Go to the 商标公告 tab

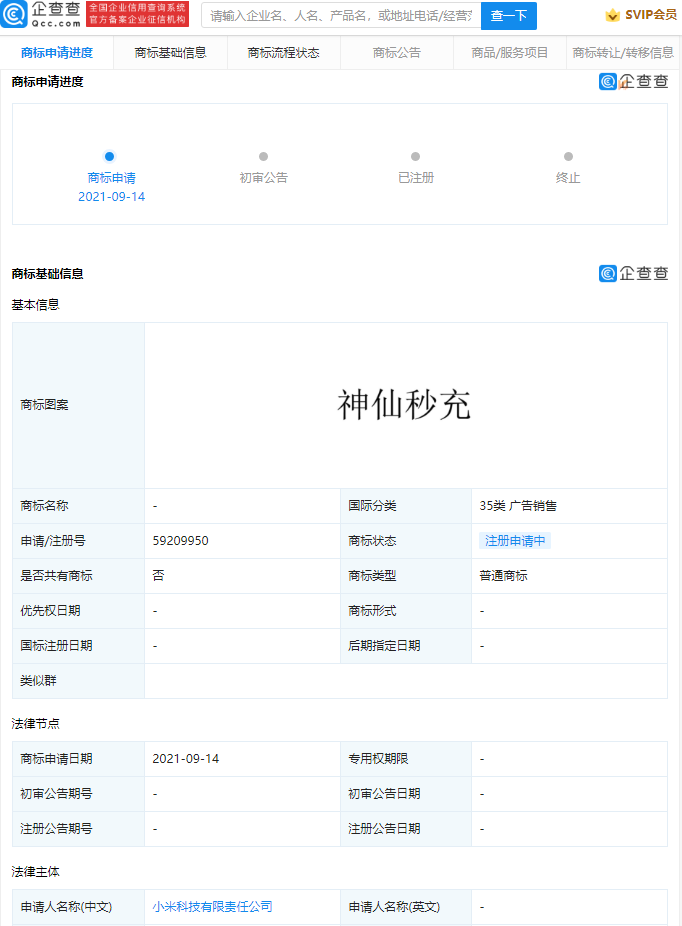[x=397, y=53]
